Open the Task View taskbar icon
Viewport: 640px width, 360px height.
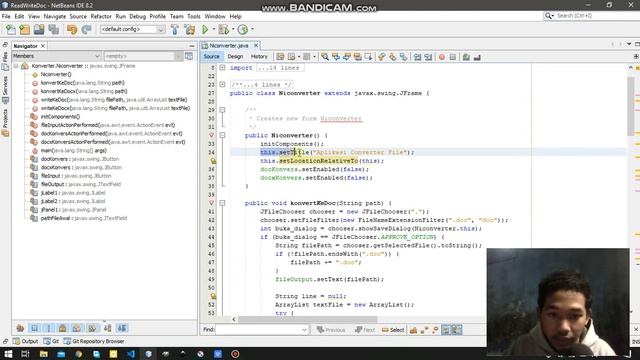coord(25,354)
